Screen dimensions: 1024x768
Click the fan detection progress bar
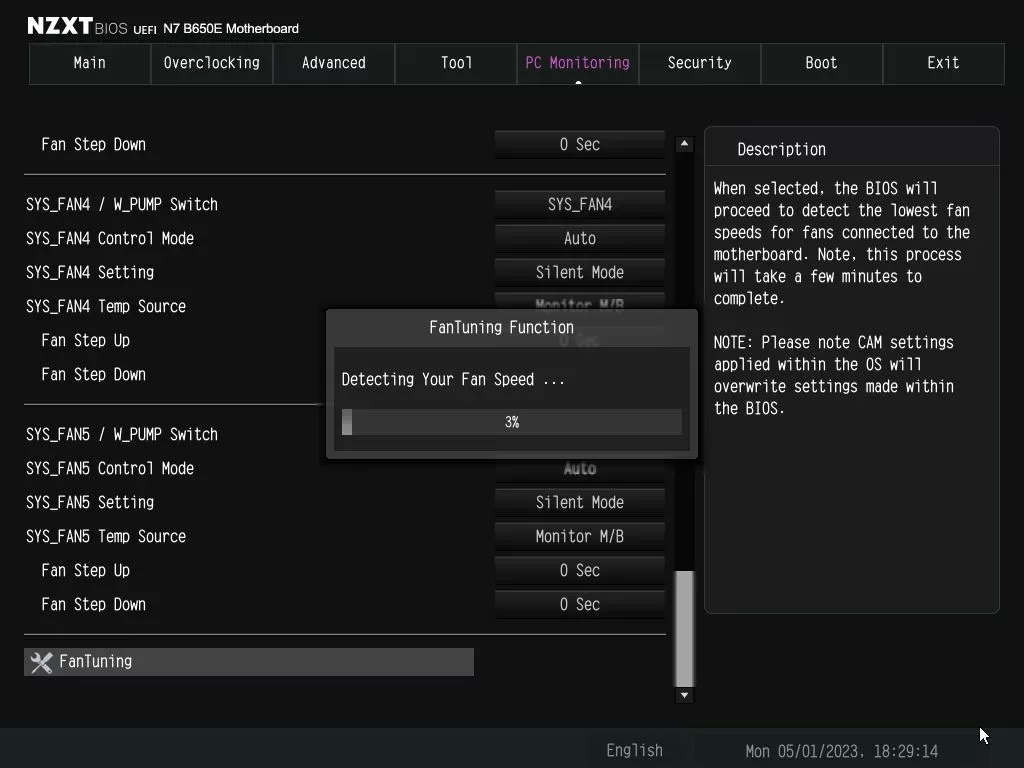[x=512, y=422]
